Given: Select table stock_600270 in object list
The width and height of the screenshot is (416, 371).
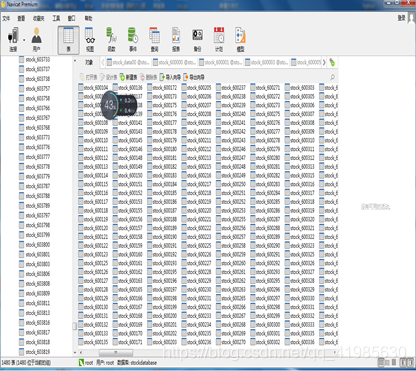Looking at the screenshot, I should pos(231,342).
